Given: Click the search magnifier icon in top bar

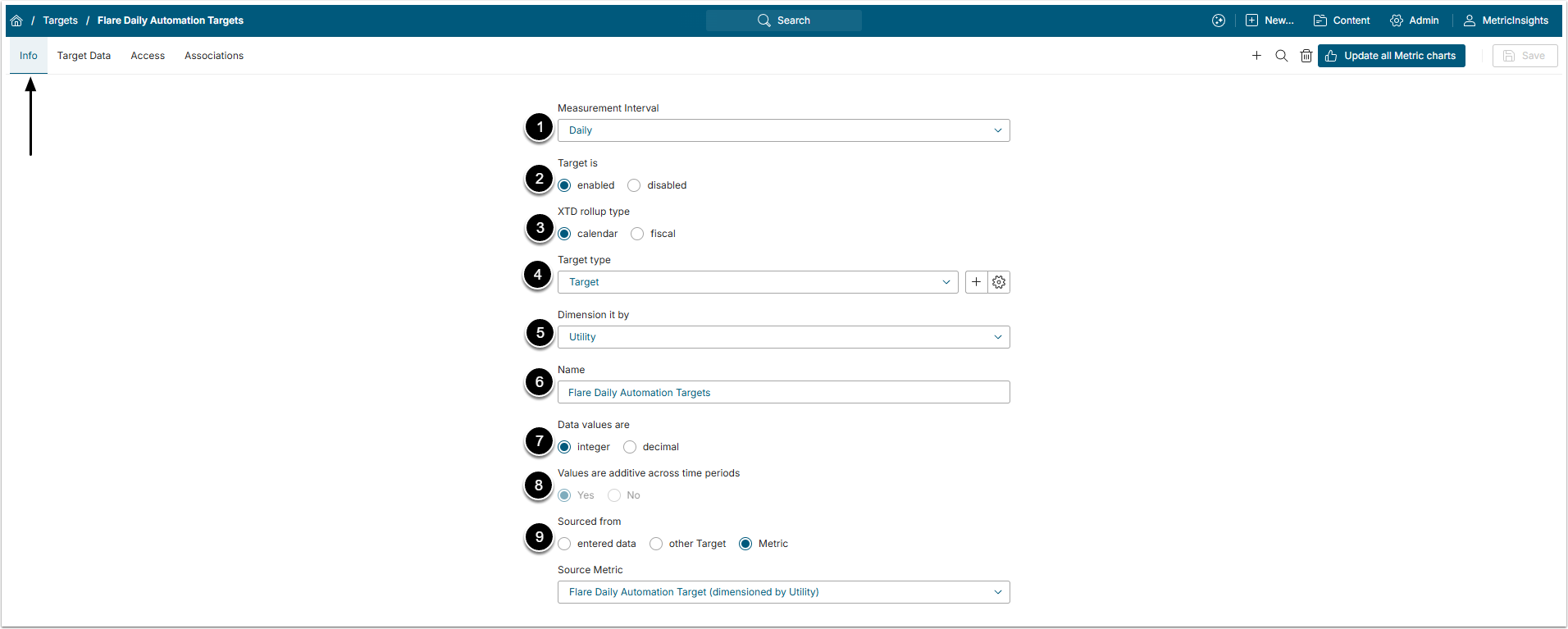Looking at the screenshot, I should [763, 21].
